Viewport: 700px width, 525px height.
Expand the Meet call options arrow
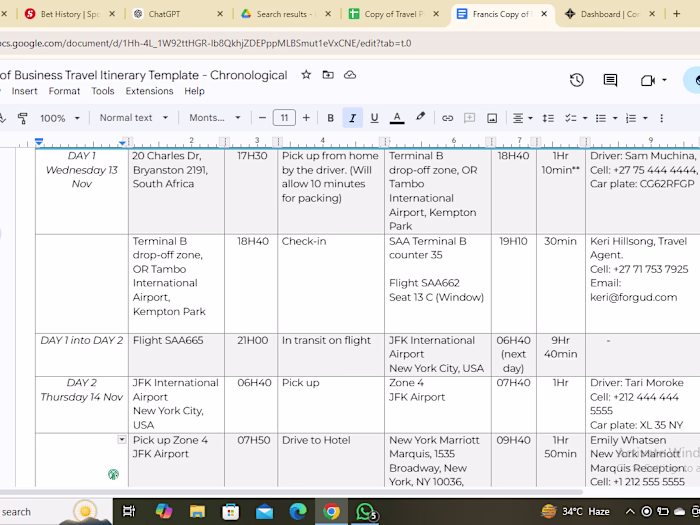pyautogui.click(x=664, y=80)
